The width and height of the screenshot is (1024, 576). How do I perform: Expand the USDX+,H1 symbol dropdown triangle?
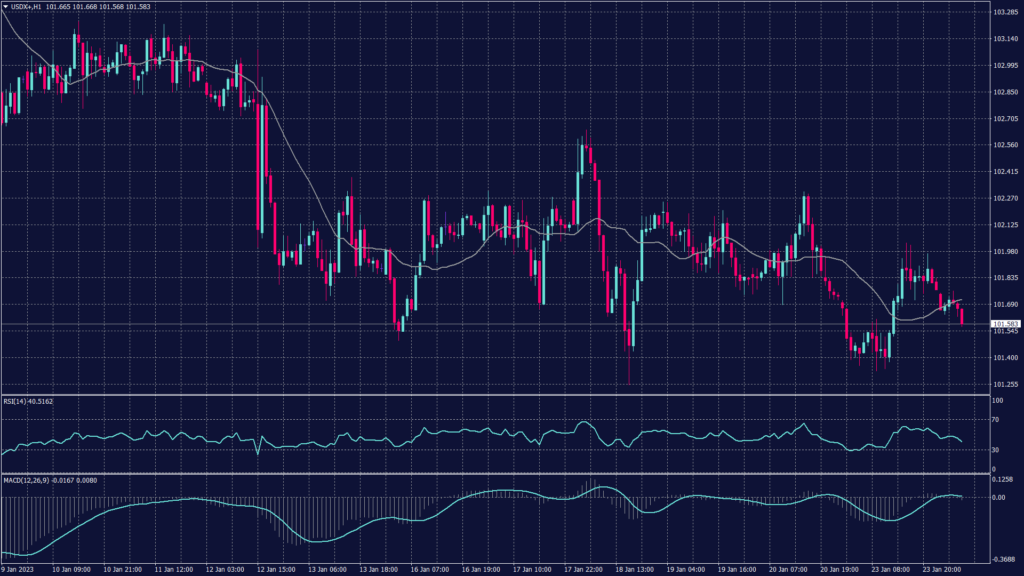point(8,6)
